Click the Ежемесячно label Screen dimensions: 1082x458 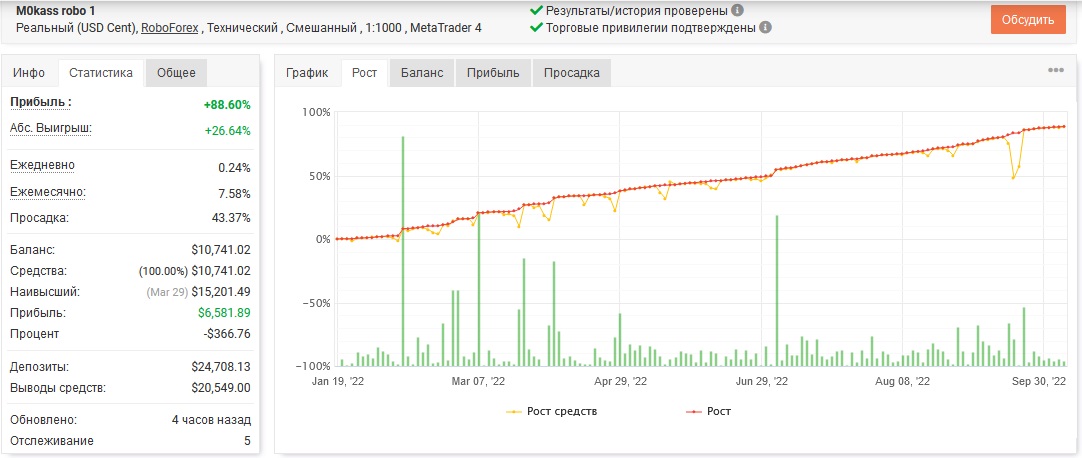pyautogui.click(x=47, y=191)
